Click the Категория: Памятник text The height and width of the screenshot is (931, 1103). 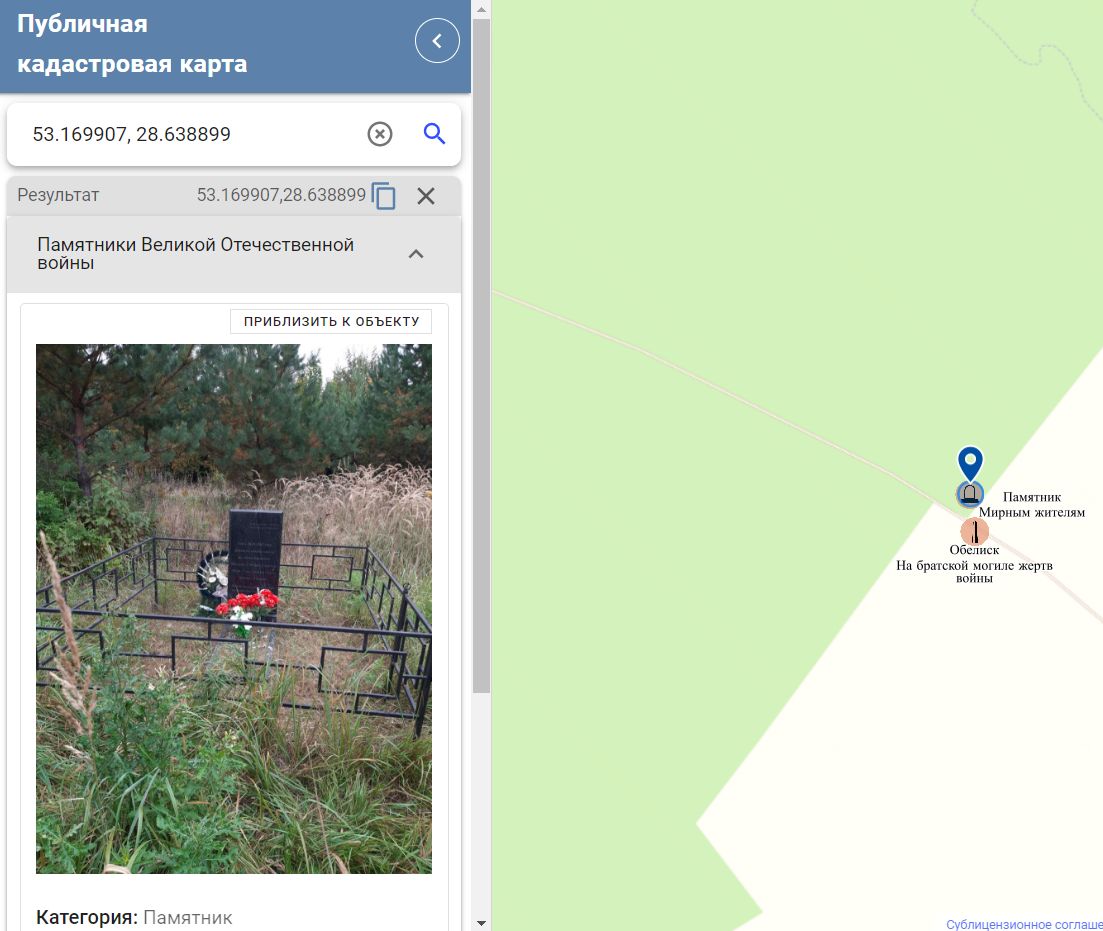tap(134, 918)
